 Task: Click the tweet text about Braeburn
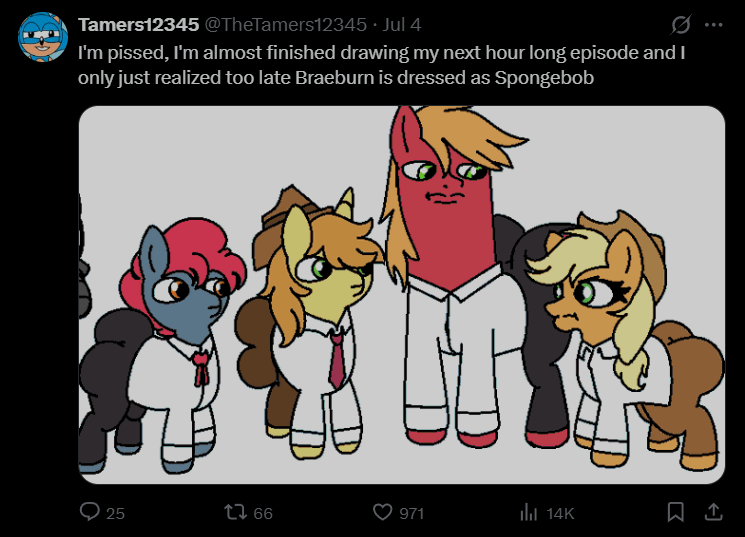click(x=381, y=65)
